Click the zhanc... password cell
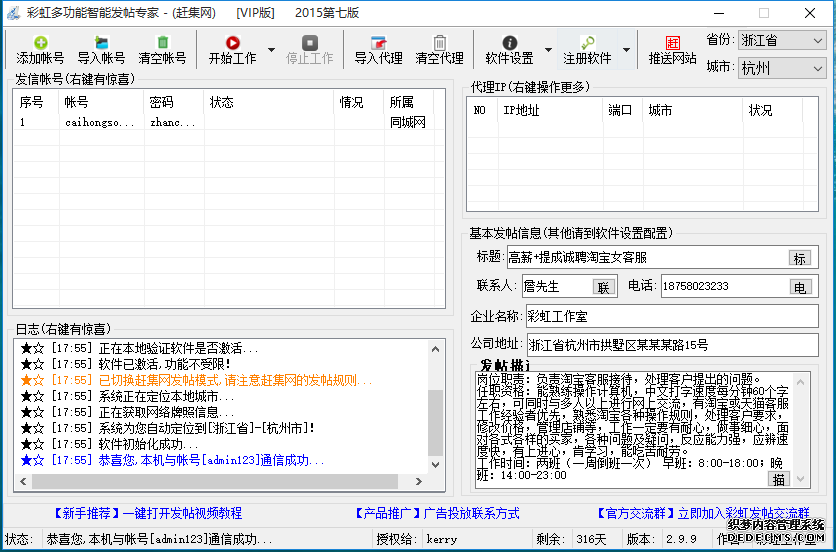Image resolution: width=836 pixels, height=552 pixels. [x=173, y=123]
